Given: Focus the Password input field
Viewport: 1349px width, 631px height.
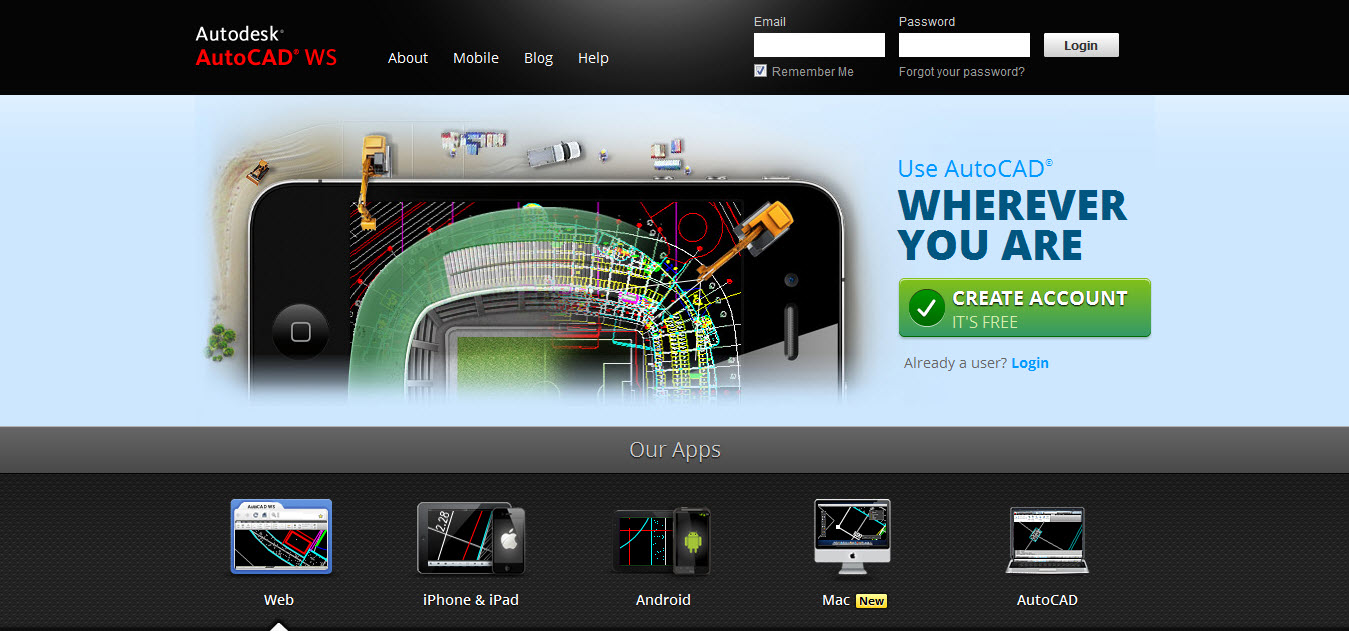Looking at the screenshot, I should click(x=964, y=45).
